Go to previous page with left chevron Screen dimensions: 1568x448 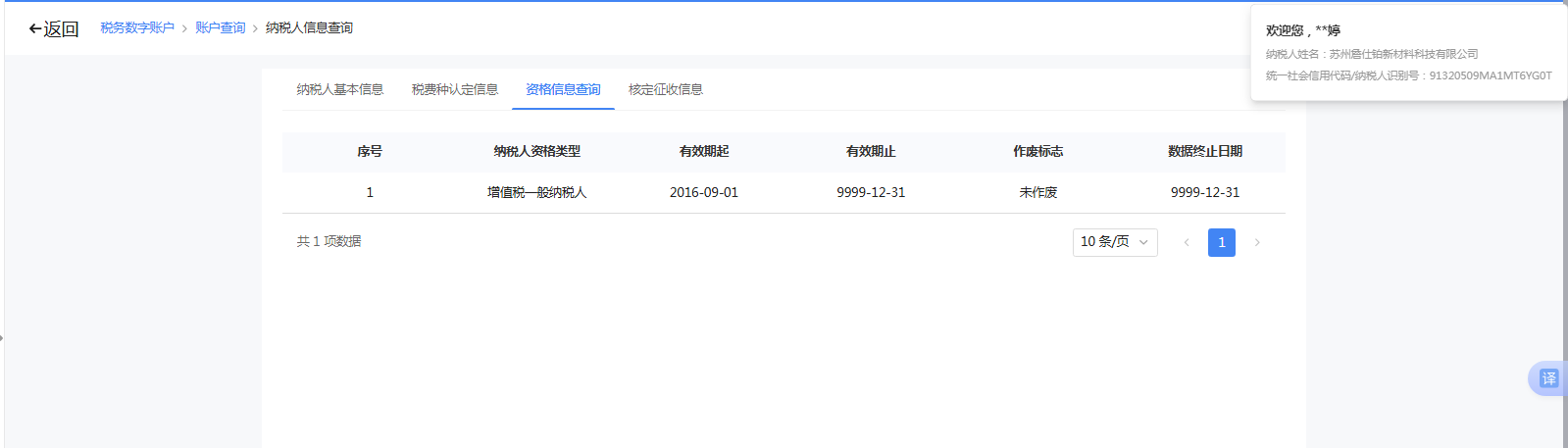point(1187,242)
